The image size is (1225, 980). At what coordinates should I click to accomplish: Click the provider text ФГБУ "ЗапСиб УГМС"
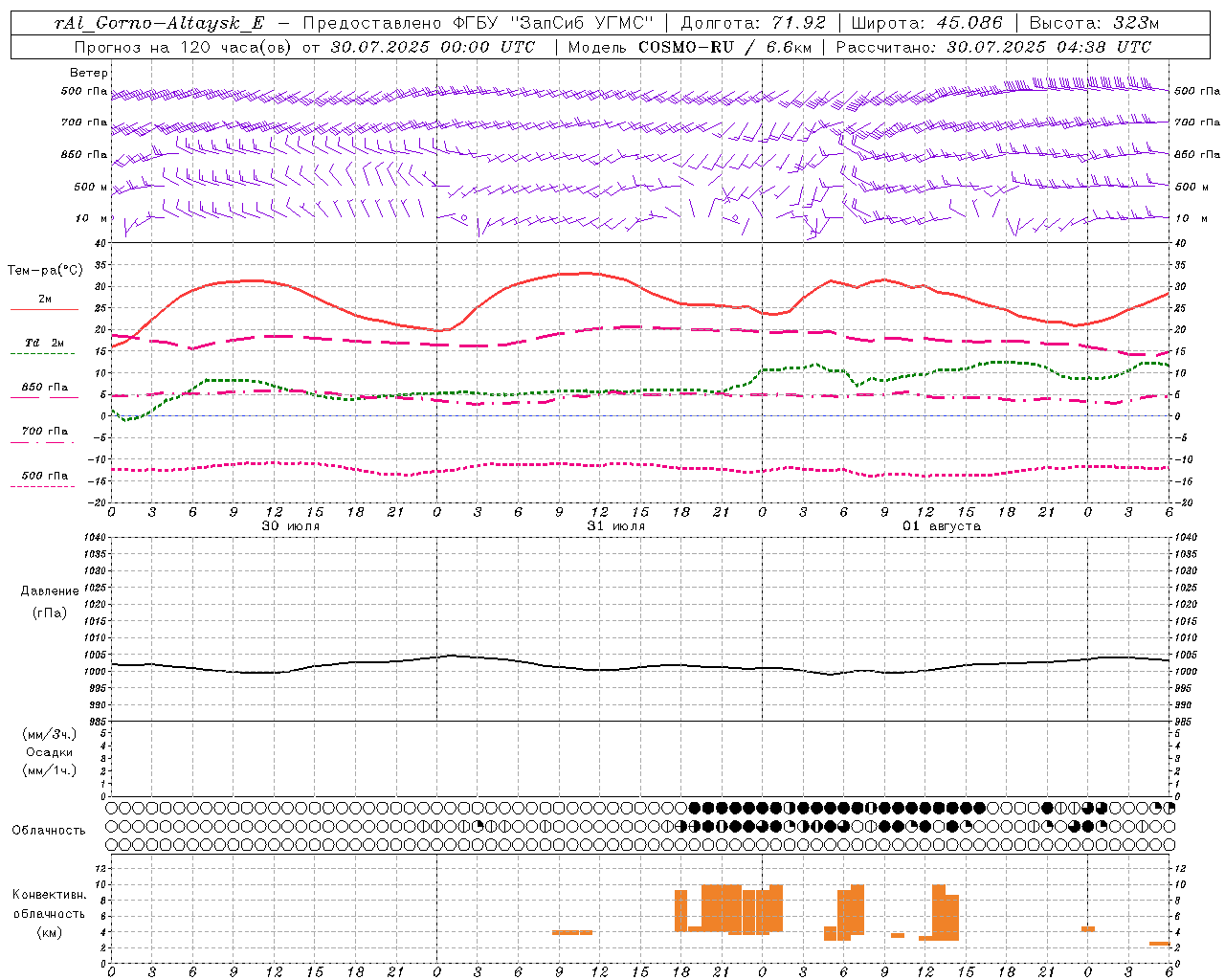[x=551, y=23]
